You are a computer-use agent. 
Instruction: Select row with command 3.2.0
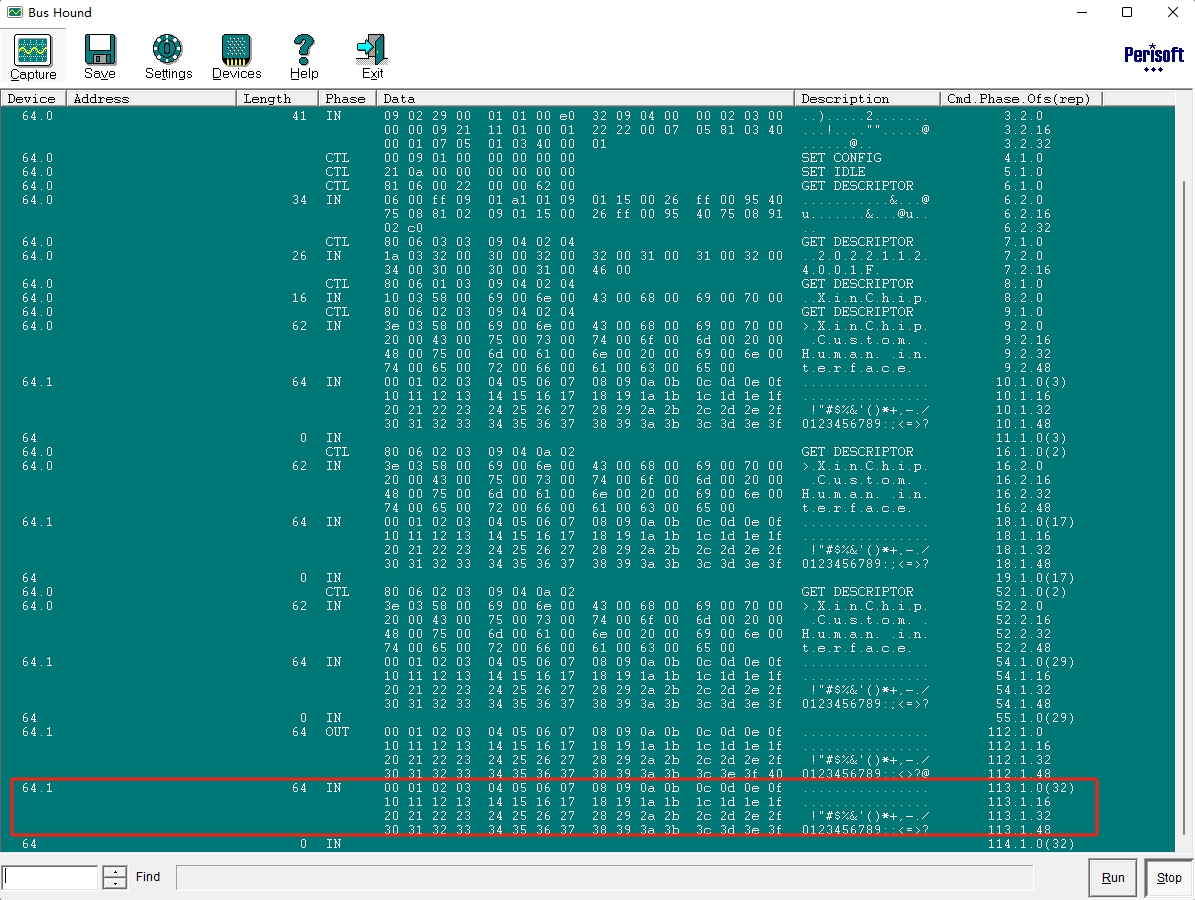587,116
